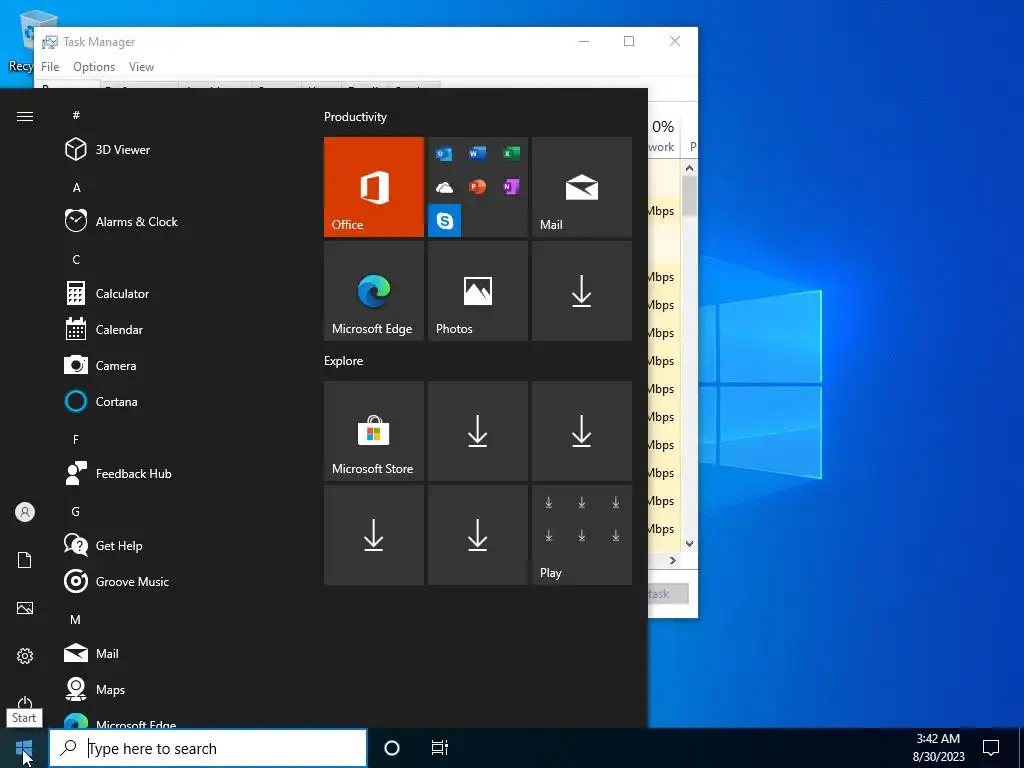Viewport: 1024px width, 768px height.
Task: Click the taskbar search box
Action: [x=208, y=748]
